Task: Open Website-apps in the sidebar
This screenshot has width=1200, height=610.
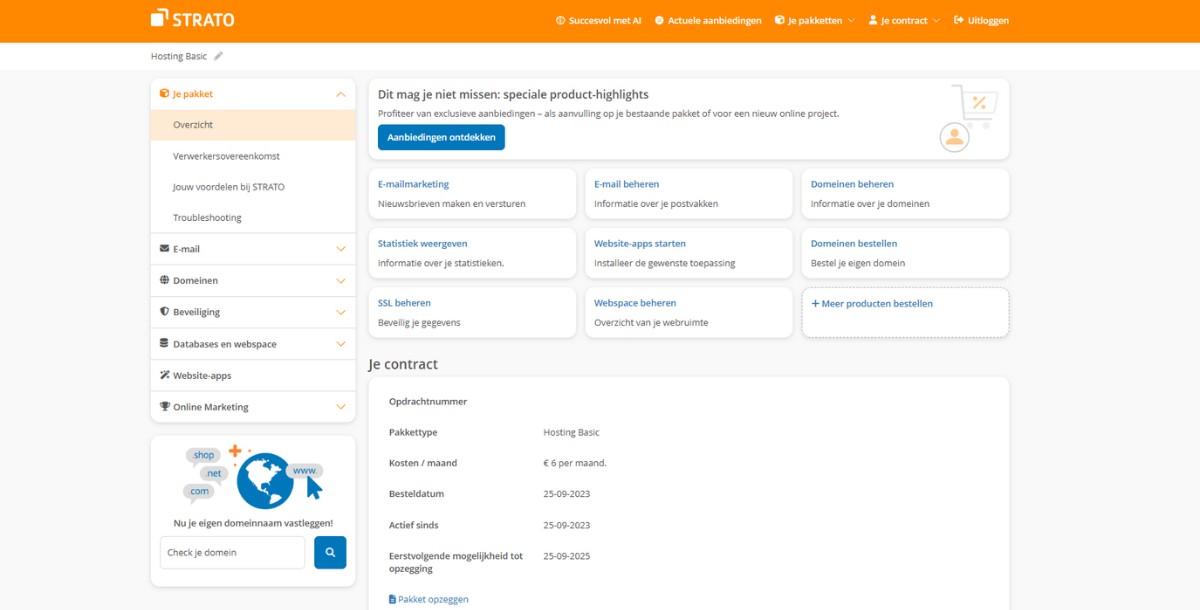Action: tap(202, 376)
